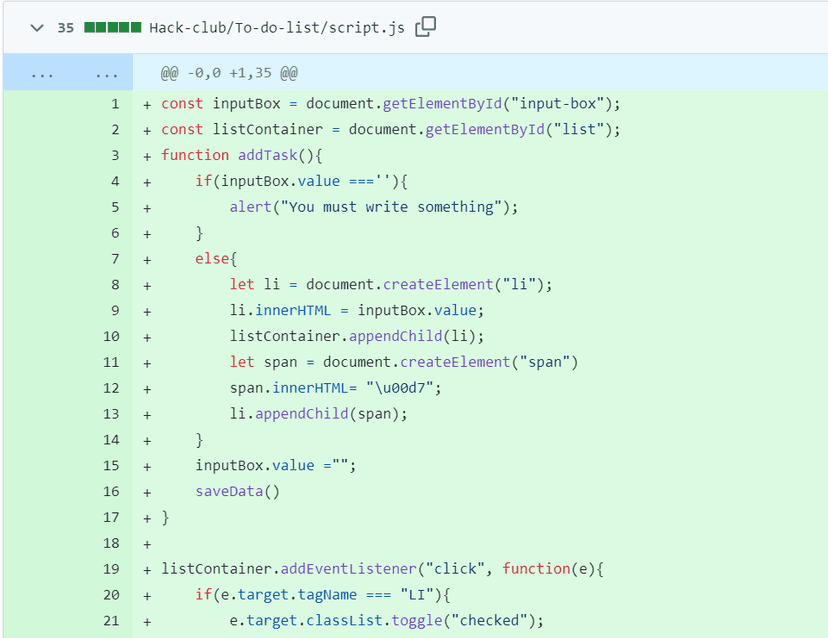Select line number 5 with alert call
Viewport: 828px width, 638px height.
point(115,207)
